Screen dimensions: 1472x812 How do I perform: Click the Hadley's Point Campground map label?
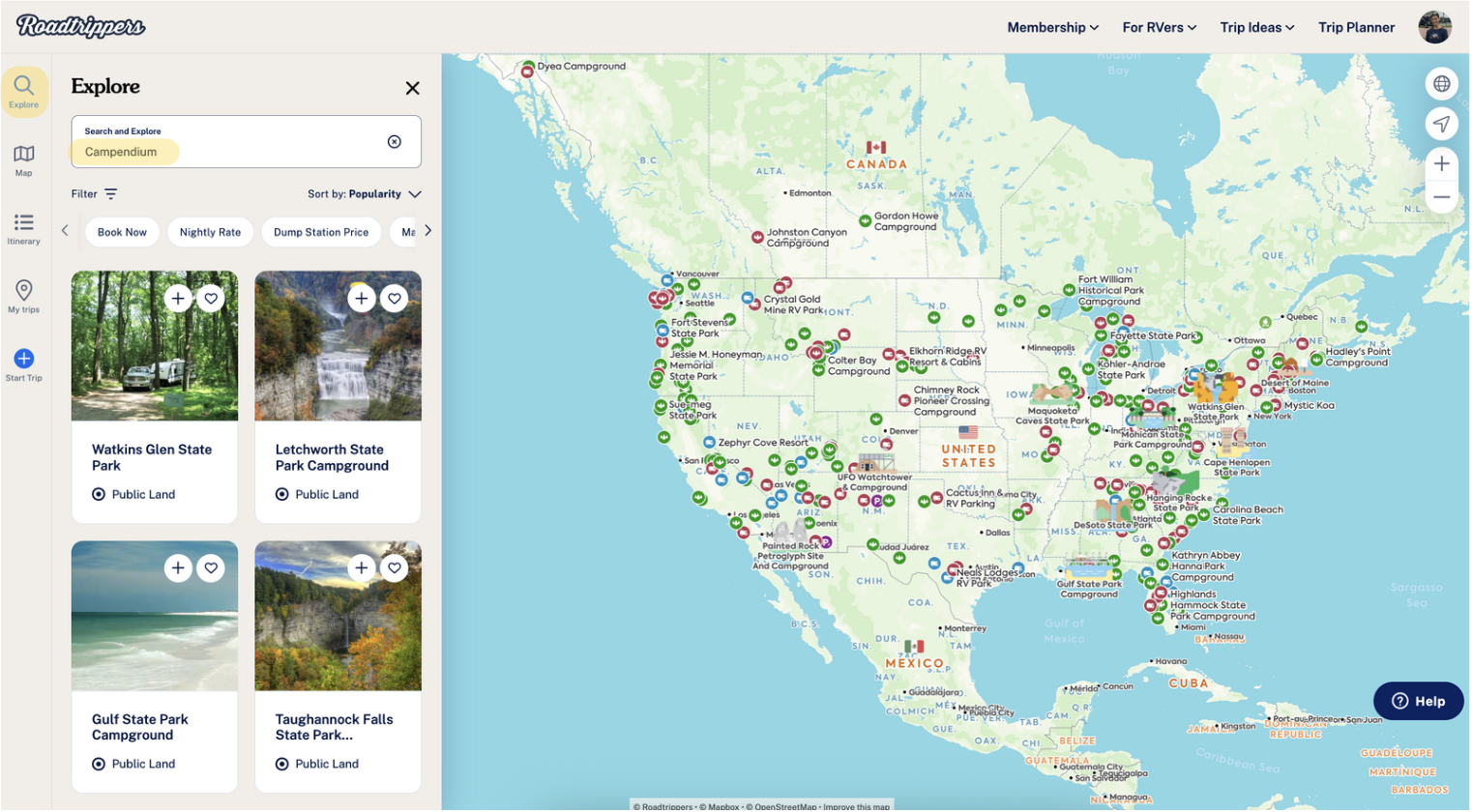(x=1357, y=358)
